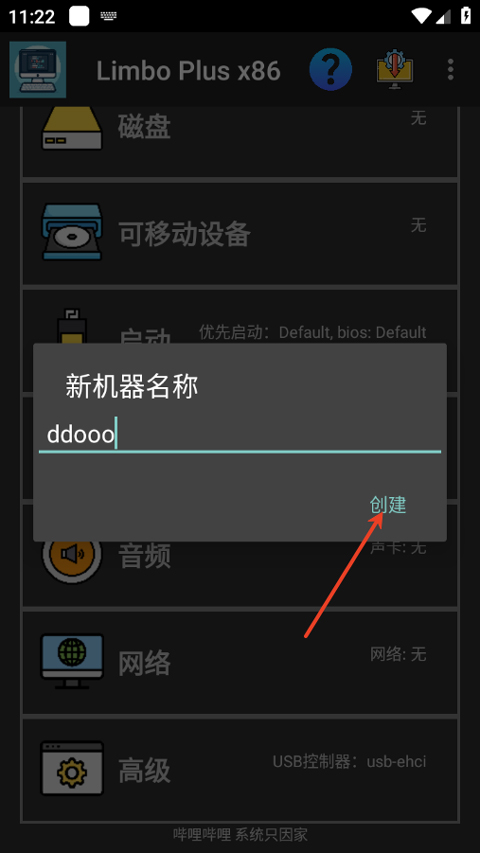Tap the 高级 gear window icon
The width and height of the screenshot is (480, 853).
tap(72, 768)
